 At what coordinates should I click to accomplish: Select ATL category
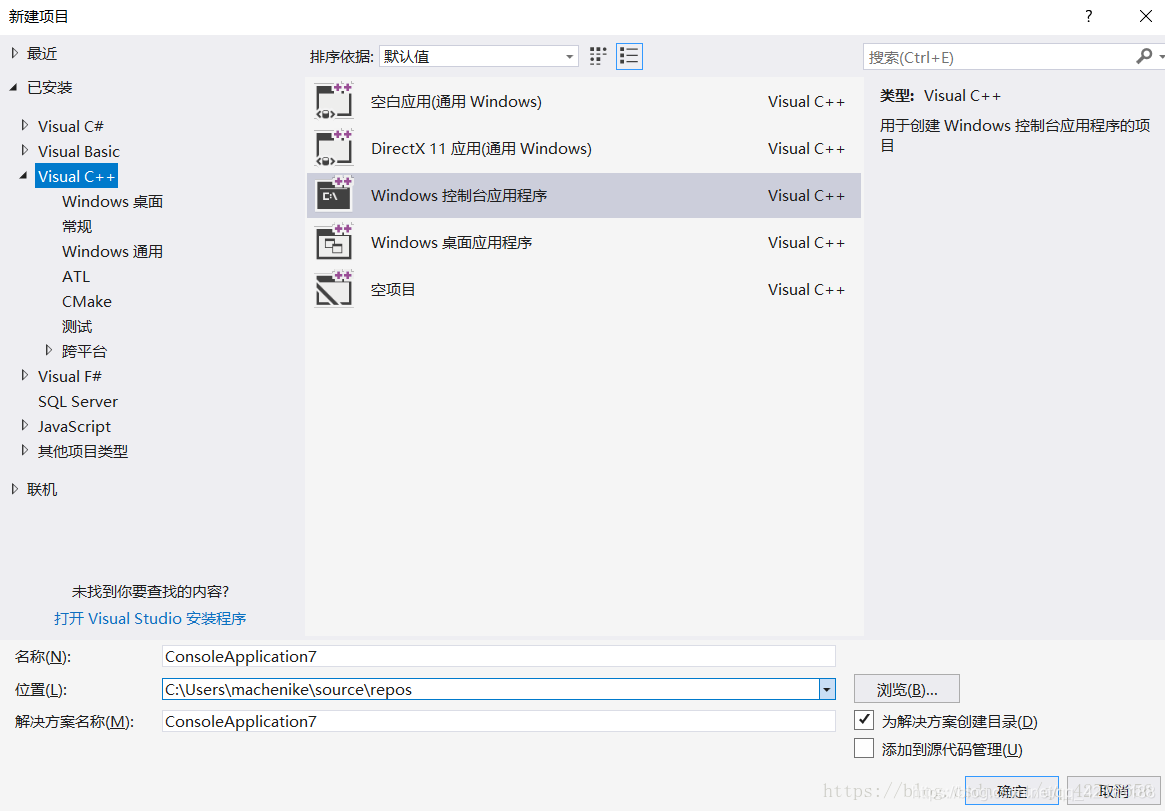[x=76, y=276]
